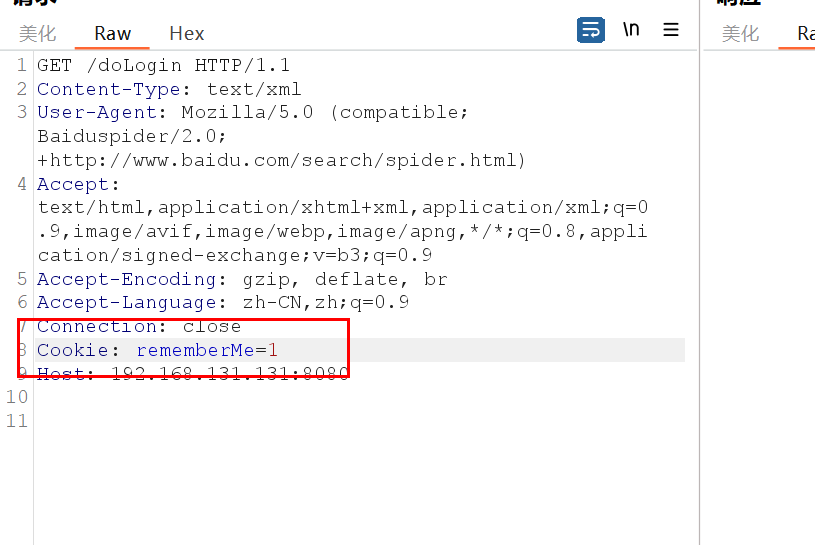Screen dimensions: 815x545
Task: Click the Content-Type header name
Action: pos(108,89)
